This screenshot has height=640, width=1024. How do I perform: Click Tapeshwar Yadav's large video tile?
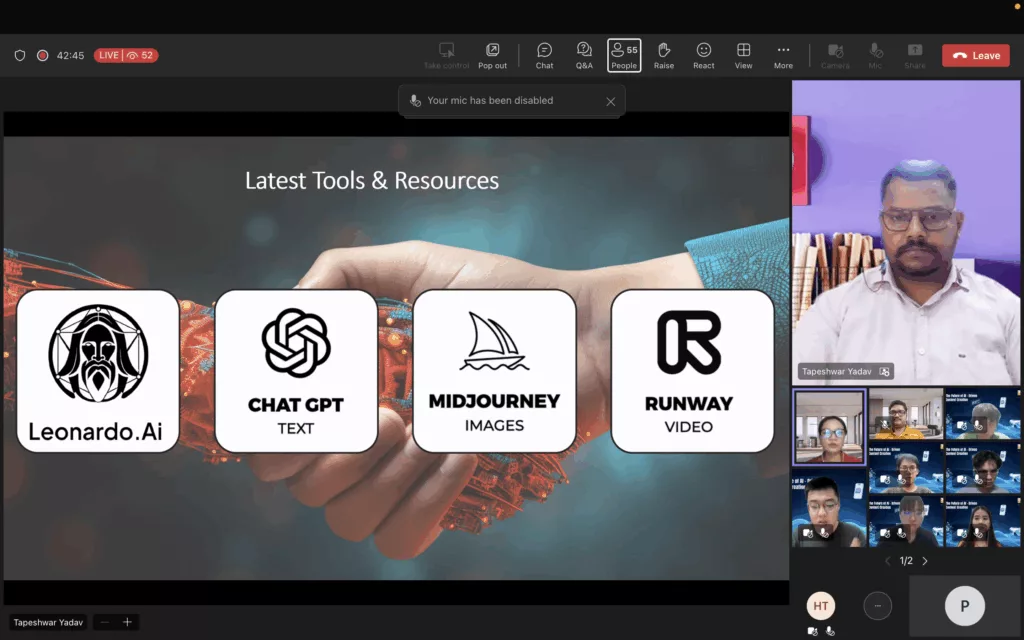906,232
